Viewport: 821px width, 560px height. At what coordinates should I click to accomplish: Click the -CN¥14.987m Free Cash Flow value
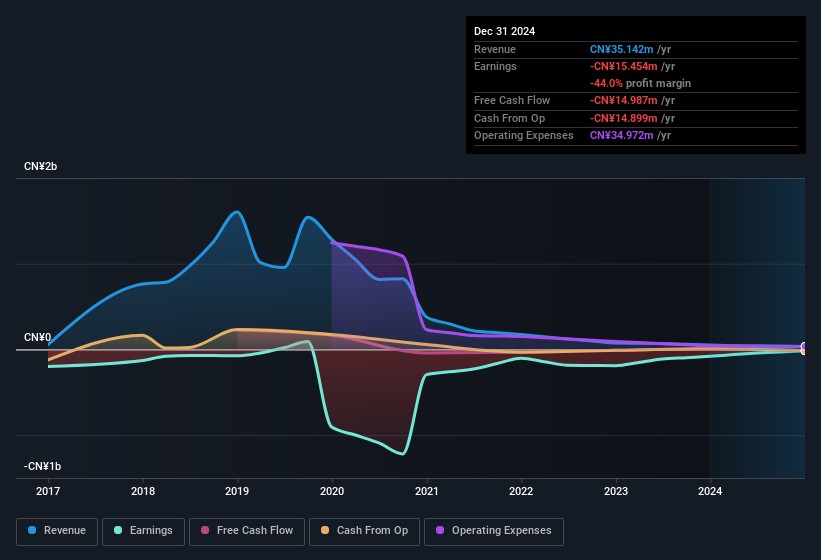point(624,100)
